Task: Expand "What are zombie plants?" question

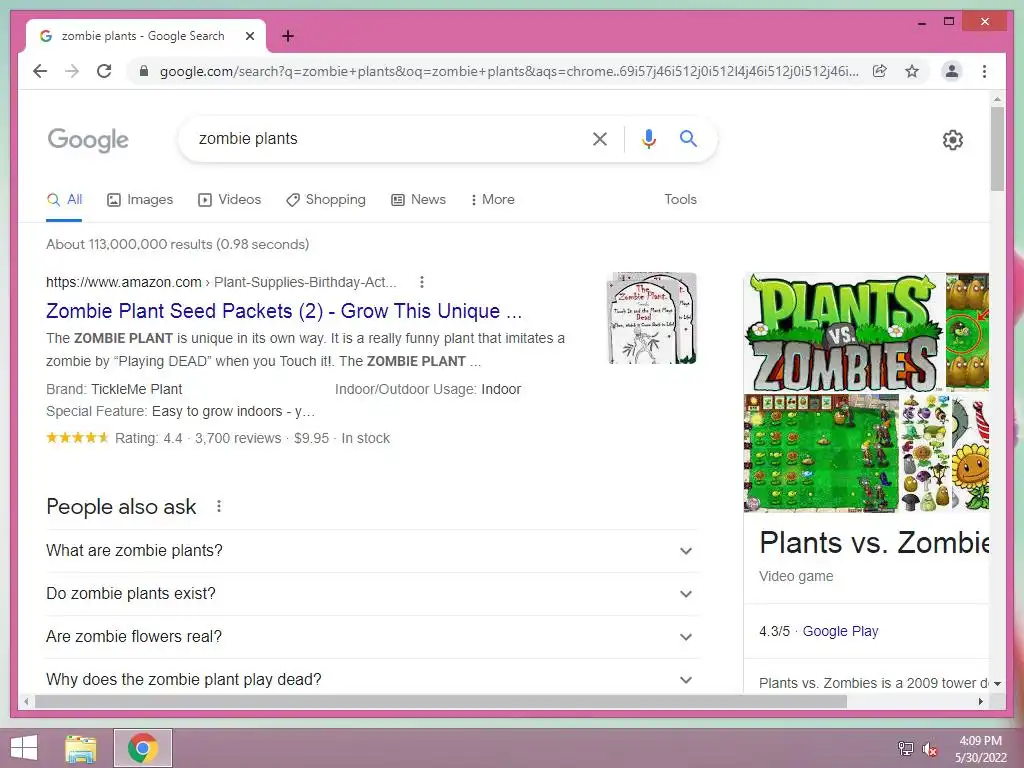Action: tap(372, 551)
